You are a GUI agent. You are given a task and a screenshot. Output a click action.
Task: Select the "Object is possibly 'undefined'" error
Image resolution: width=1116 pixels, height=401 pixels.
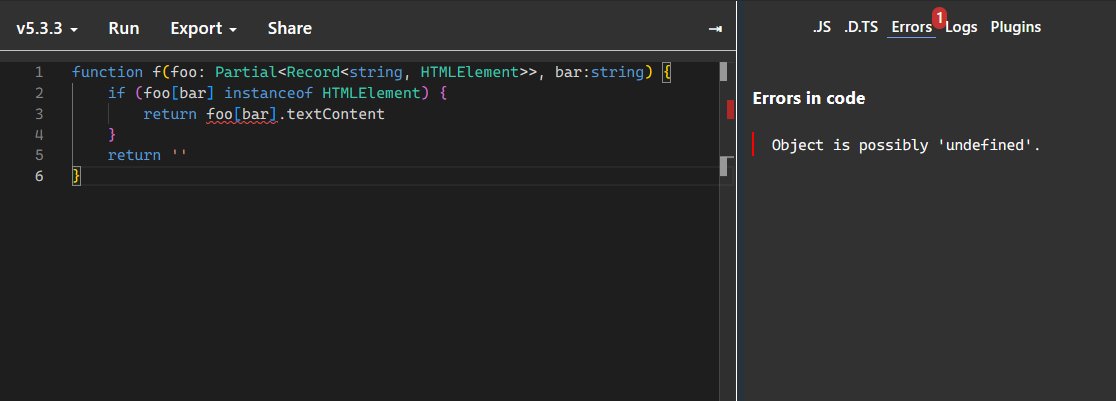coord(906,146)
